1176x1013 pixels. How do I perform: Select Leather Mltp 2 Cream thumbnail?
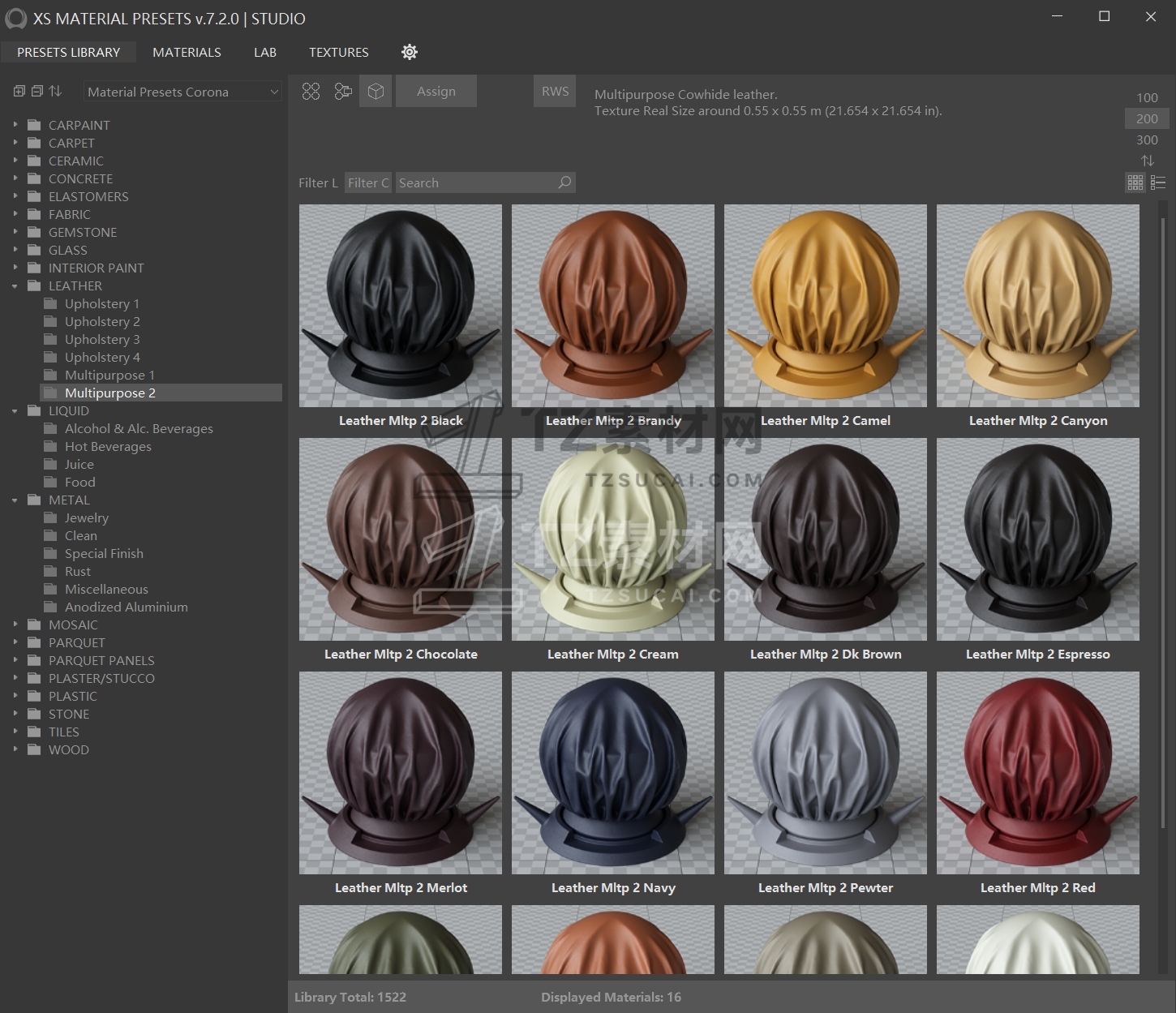point(612,539)
